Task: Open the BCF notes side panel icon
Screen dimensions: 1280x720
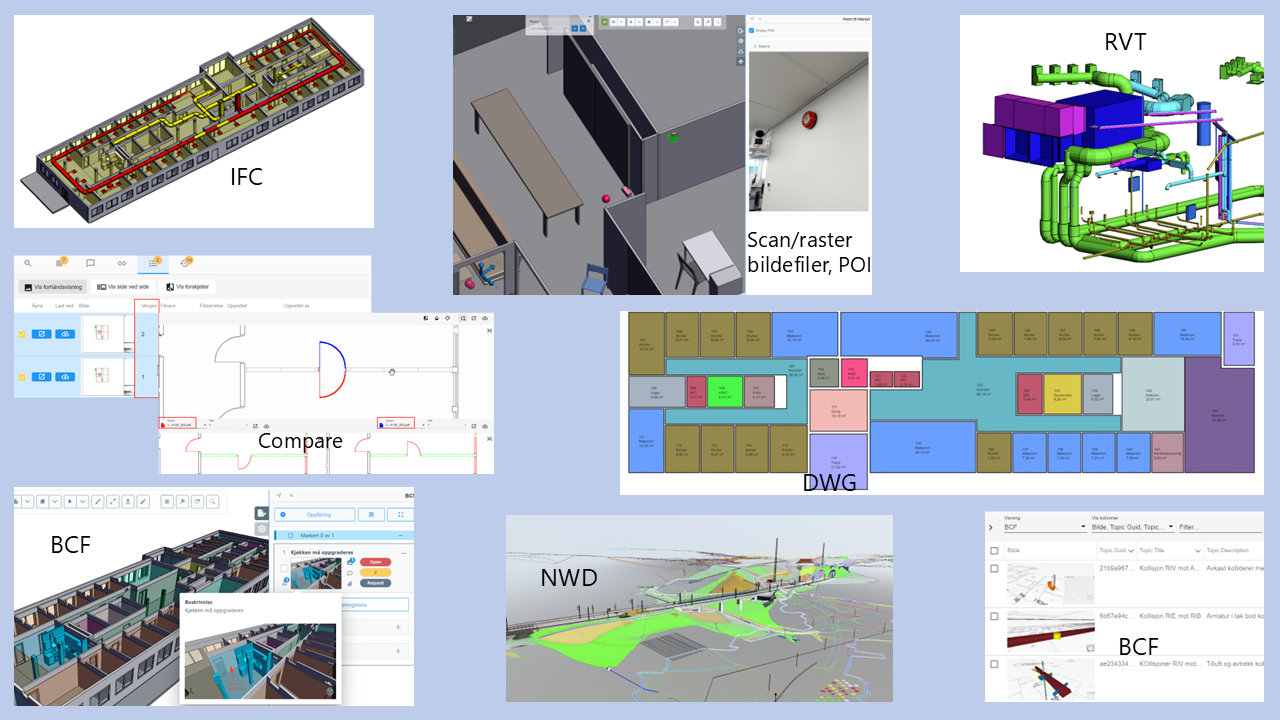Action: coord(262,513)
